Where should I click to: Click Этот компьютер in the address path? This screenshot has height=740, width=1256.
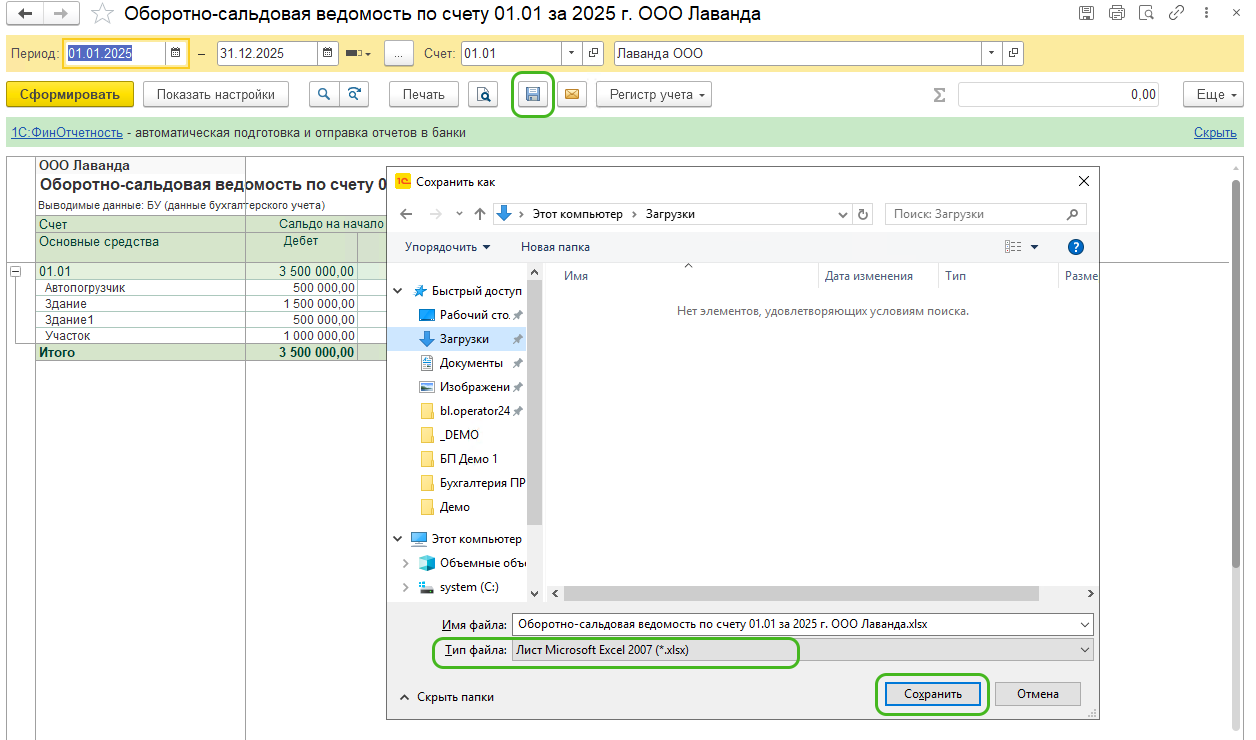click(x=577, y=214)
